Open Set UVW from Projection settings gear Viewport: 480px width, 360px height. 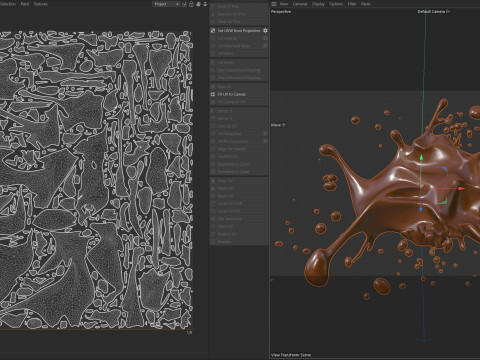[265, 31]
